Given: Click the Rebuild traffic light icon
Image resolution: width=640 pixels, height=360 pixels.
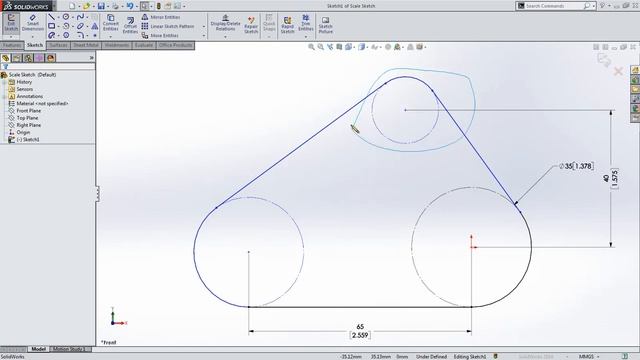Looking at the screenshot, I should (159, 6).
